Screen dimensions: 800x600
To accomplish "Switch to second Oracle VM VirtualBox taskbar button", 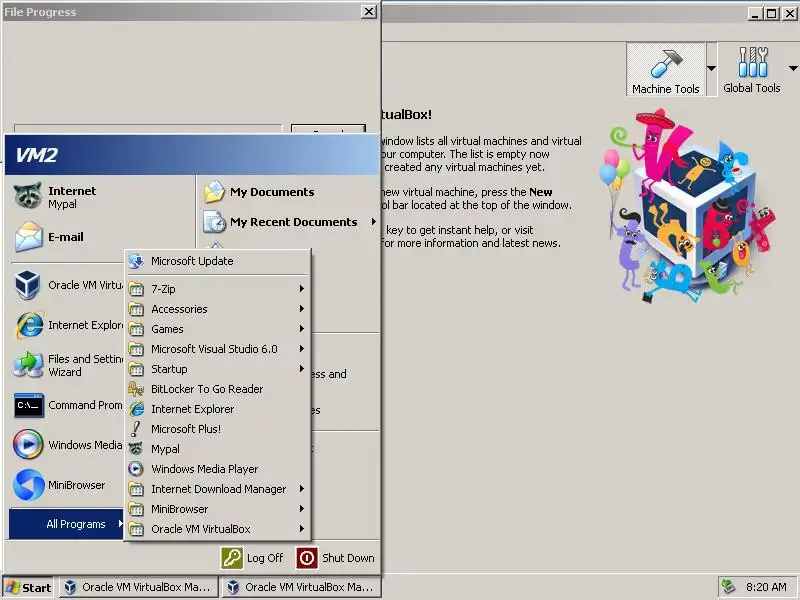I will tap(301, 587).
